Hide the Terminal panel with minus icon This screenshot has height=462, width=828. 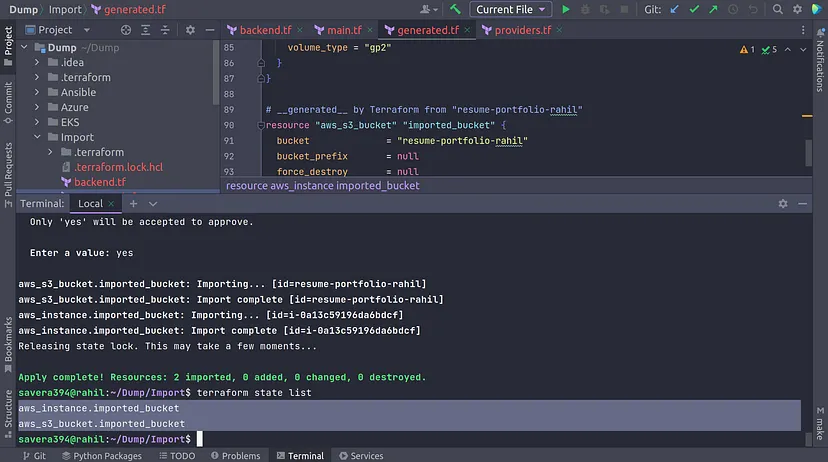click(x=803, y=204)
